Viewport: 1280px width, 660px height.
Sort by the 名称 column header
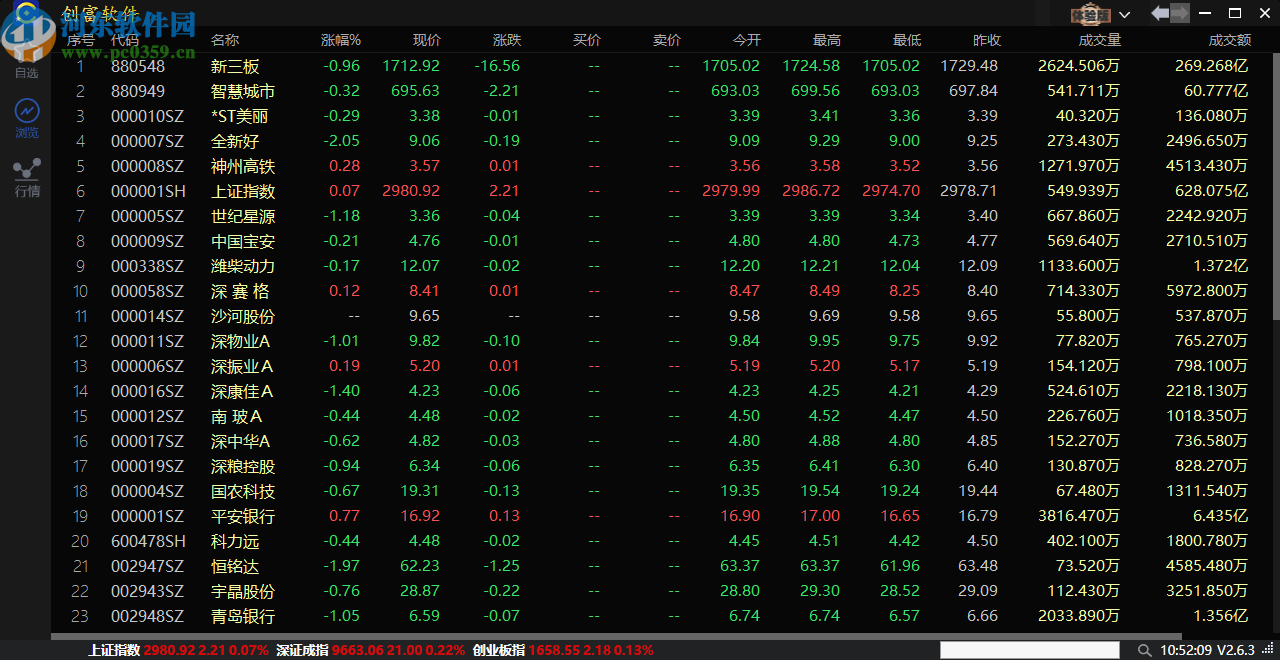click(225, 40)
